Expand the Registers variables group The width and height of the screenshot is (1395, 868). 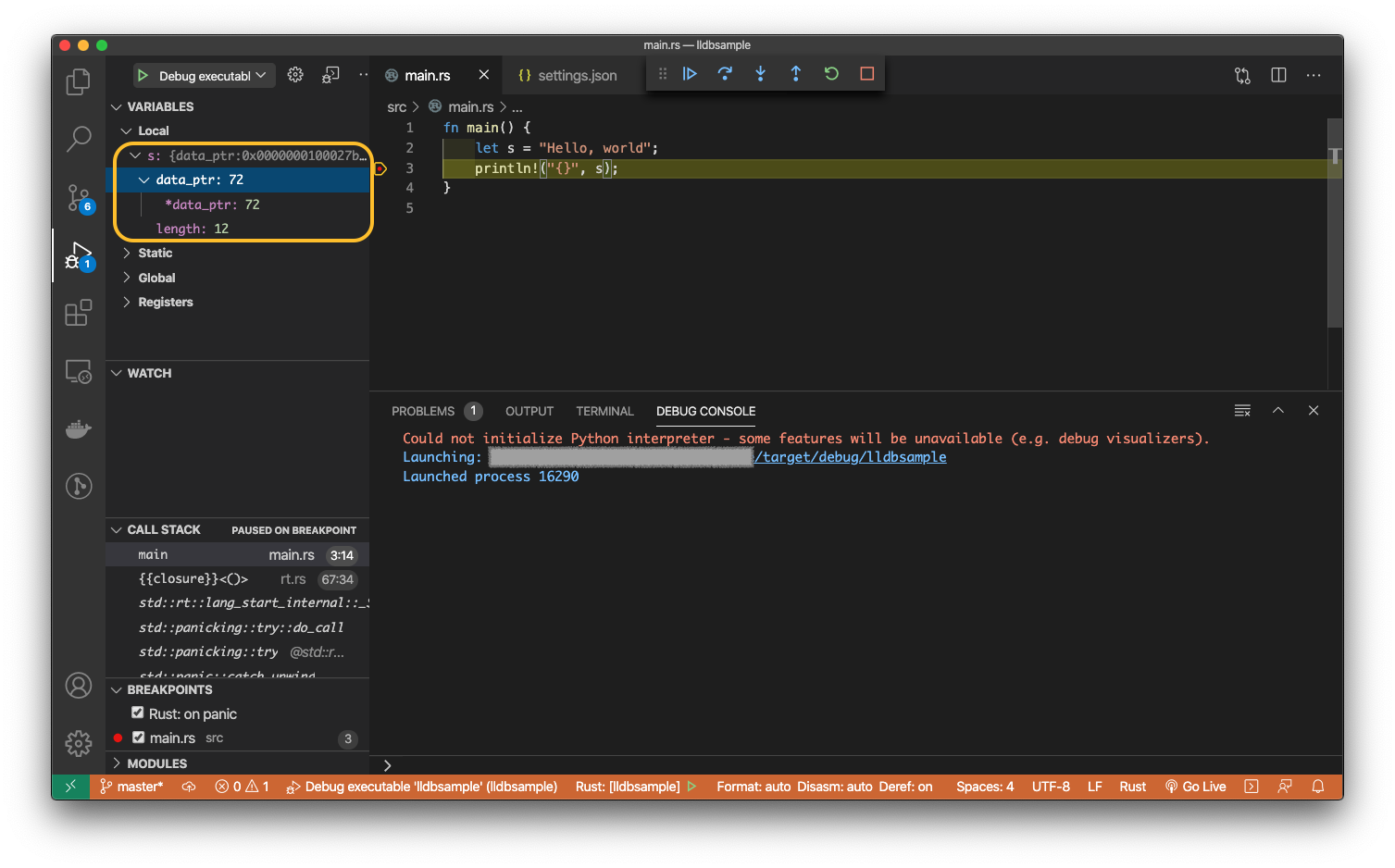(165, 302)
